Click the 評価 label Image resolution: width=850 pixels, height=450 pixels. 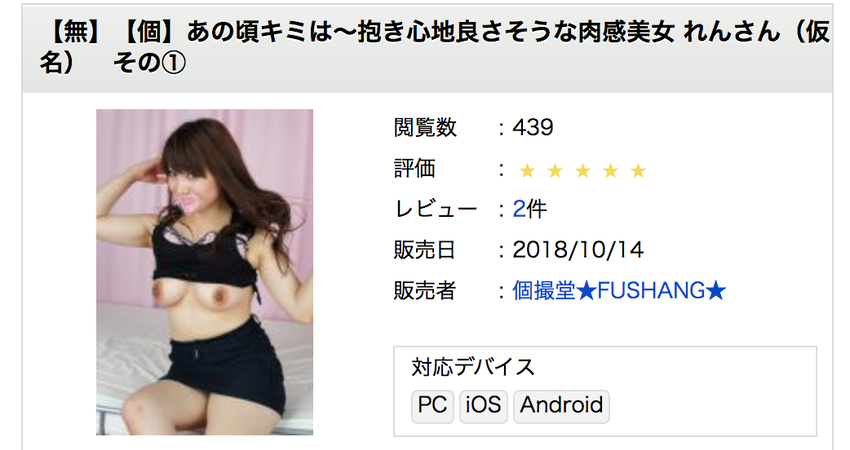pos(415,169)
